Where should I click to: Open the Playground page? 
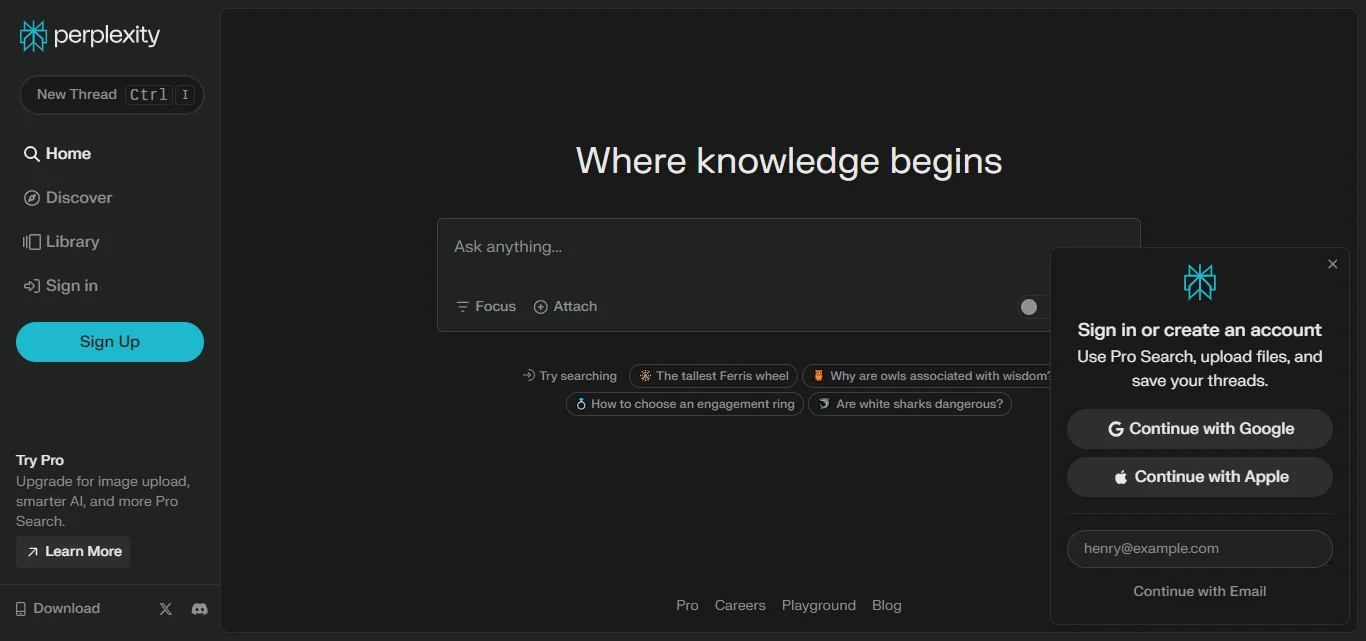[x=818, y=605]
